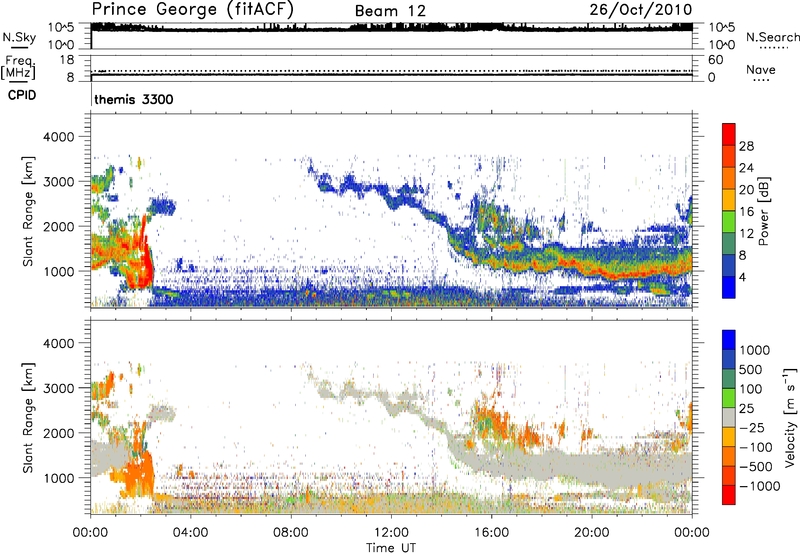Click the velocity colorbar value '-25'
This screenshot has height=554, width=800.
(752, 427)
